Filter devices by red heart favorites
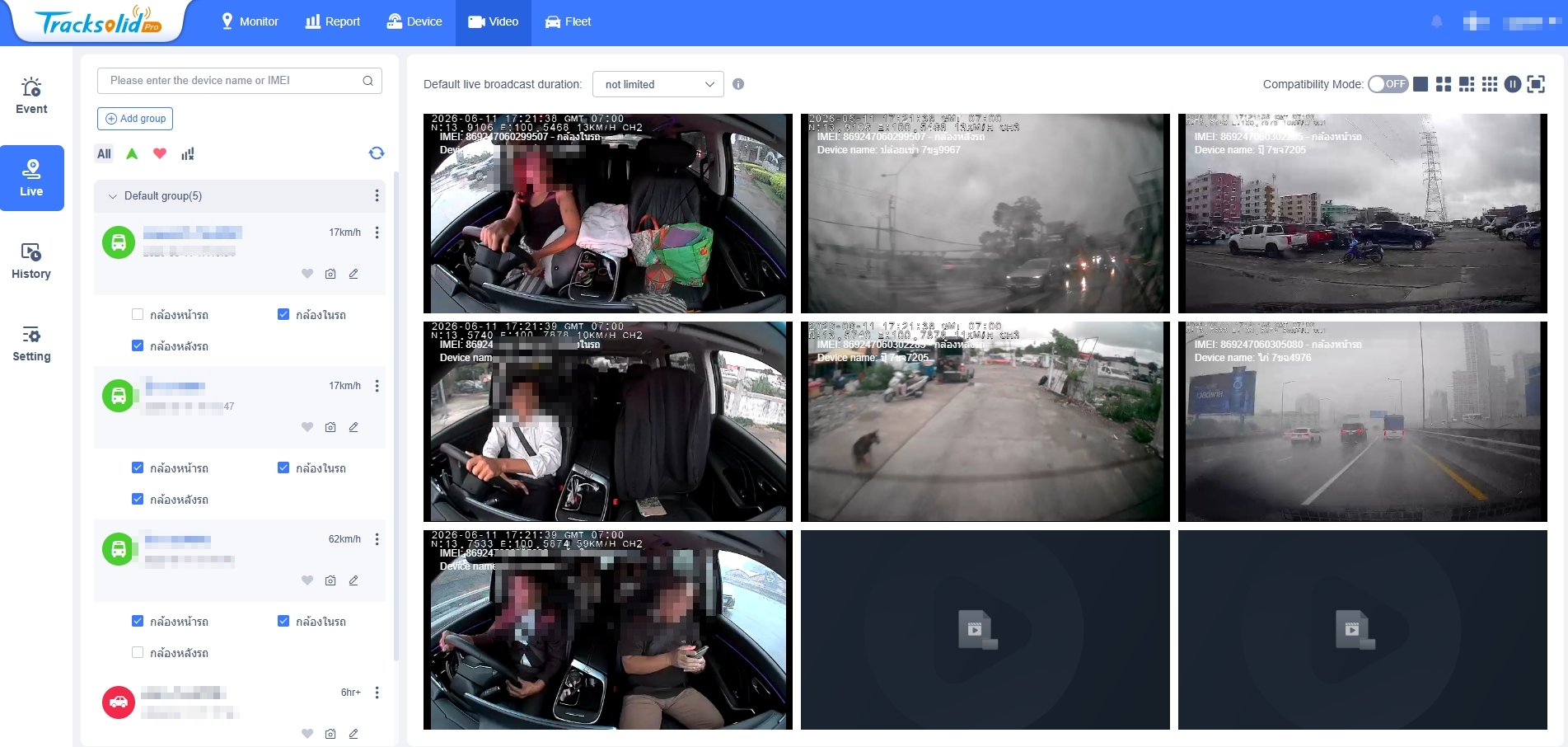Screen dimensions: 1568x747 click(x=160, y=153)
